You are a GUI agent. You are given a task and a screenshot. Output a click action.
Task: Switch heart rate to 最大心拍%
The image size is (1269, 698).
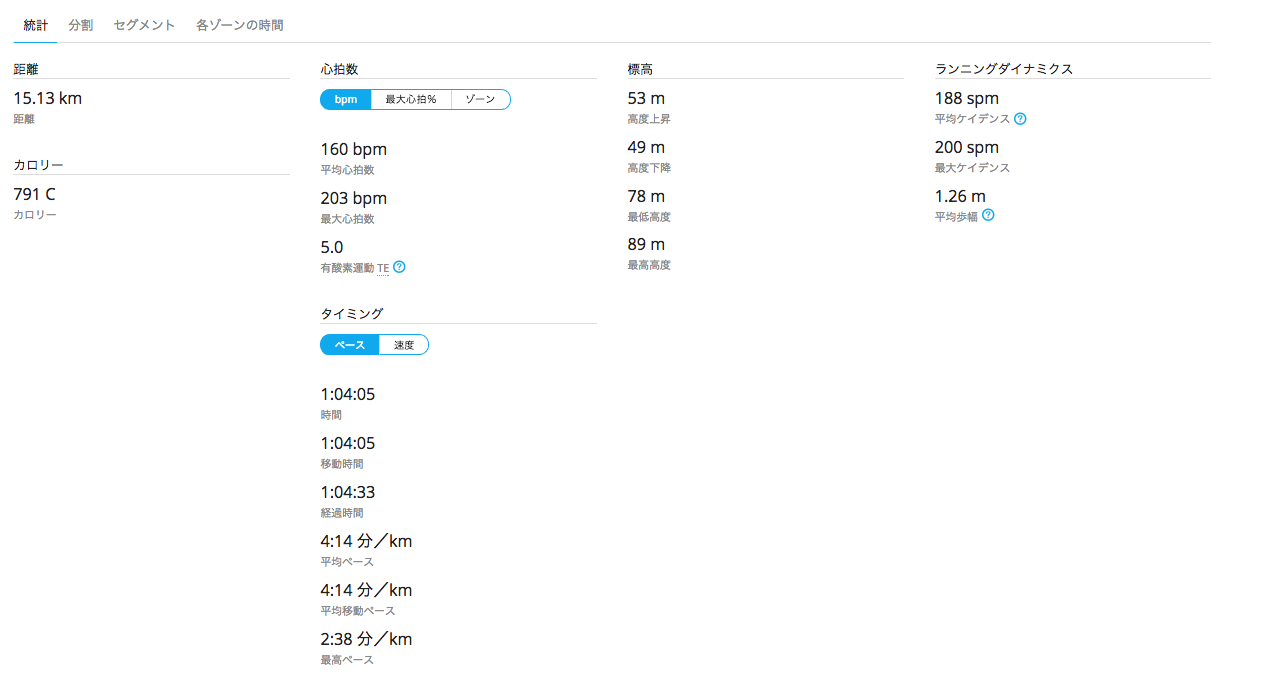coord(411,100)
